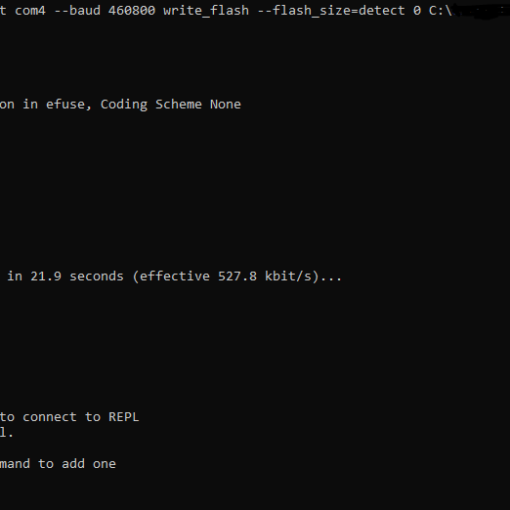510x510 pixels.
Task: Click the 21.9 duration value
Action: point(46,276)
